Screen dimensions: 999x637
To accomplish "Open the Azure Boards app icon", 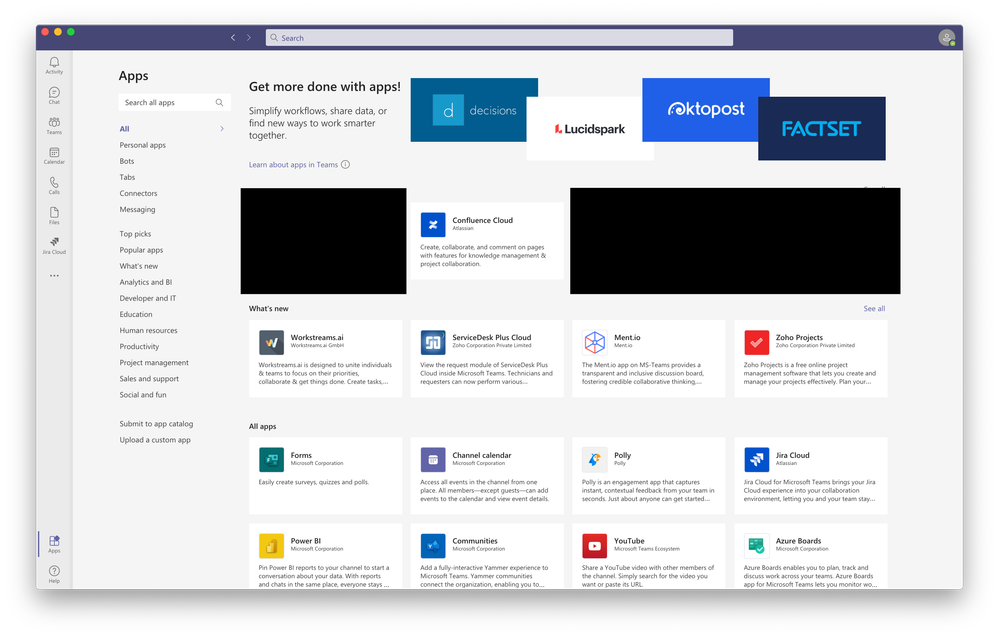I will [x=756, y=545].
